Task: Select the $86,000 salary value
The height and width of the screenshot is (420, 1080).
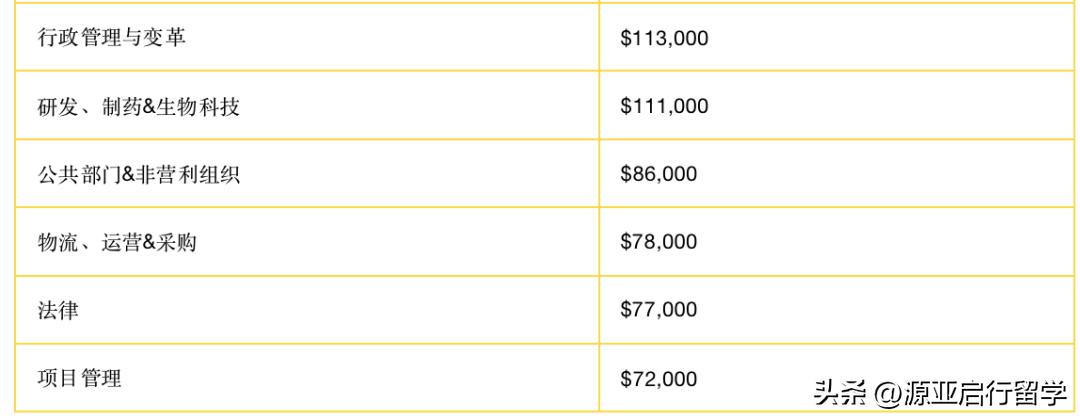Action: click(658, 174)
